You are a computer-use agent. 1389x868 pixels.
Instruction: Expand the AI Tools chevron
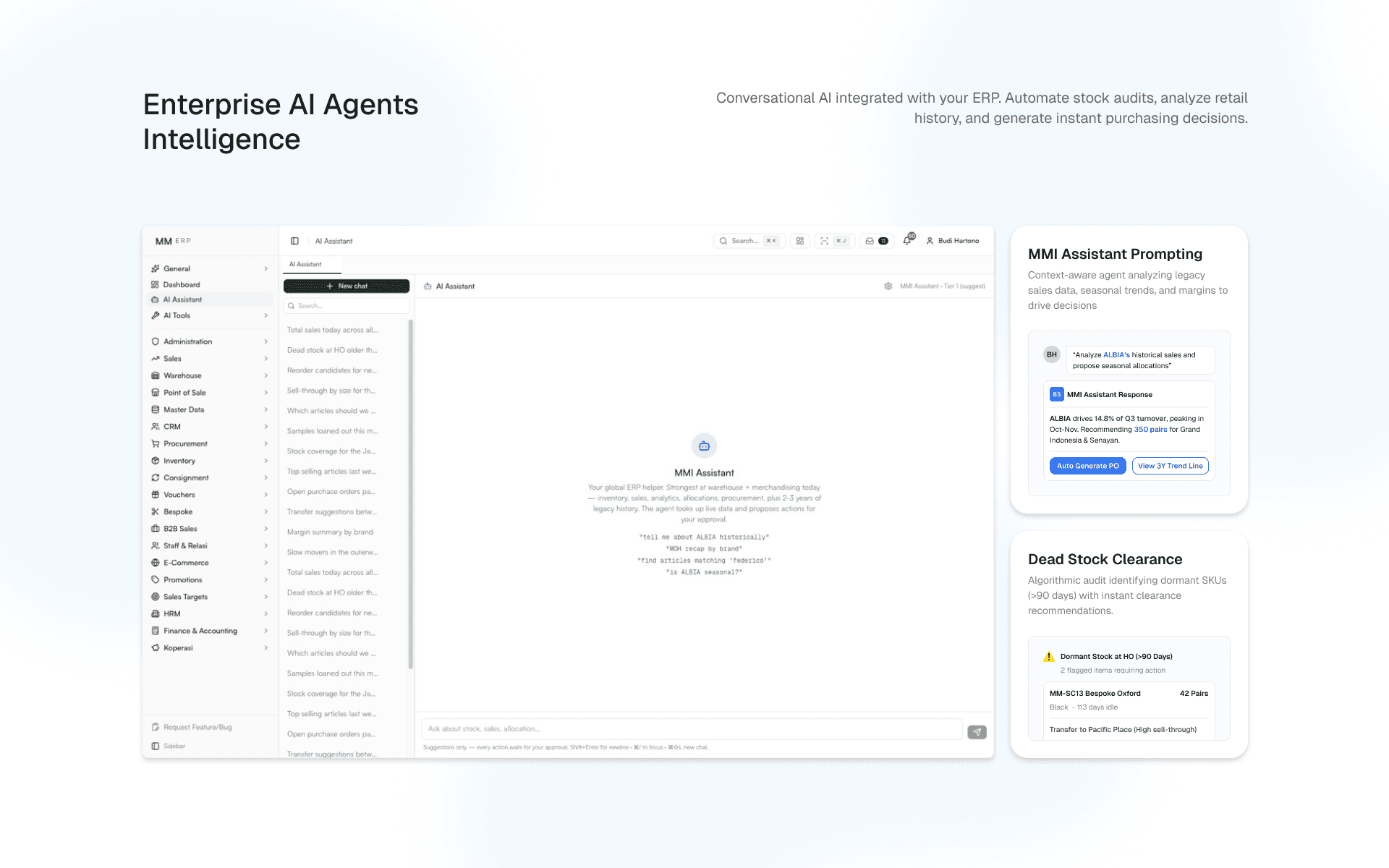pyautogui.click(x=266, y=316)
